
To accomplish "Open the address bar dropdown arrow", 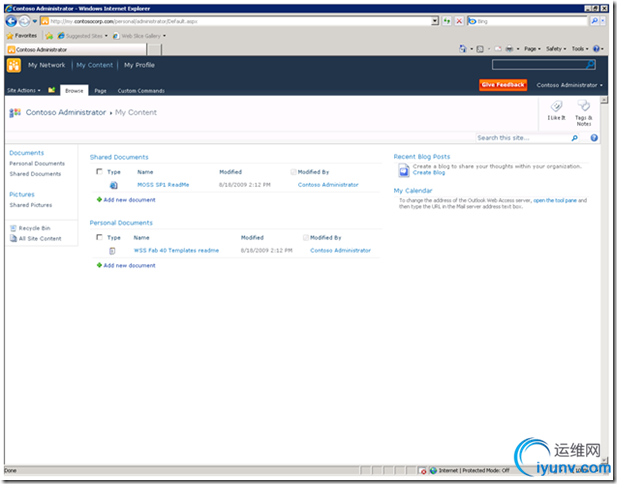I will (435, 21).
